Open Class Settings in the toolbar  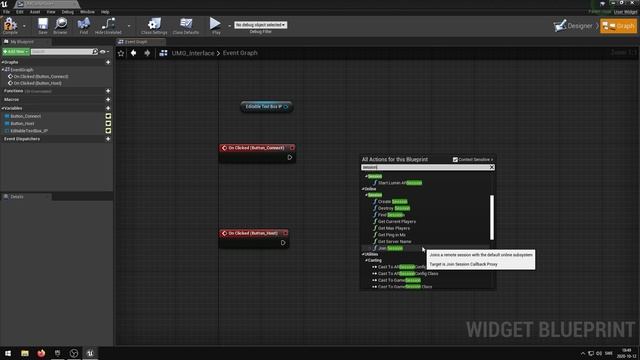pos(154,25)
